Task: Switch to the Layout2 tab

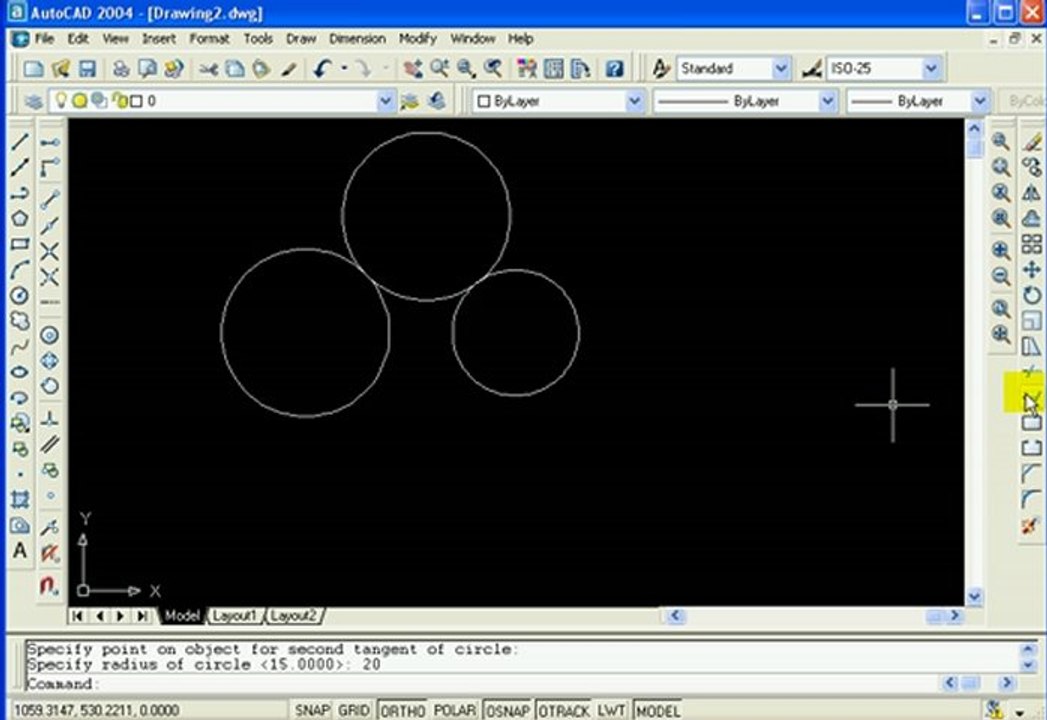Action: coord(294,615)
